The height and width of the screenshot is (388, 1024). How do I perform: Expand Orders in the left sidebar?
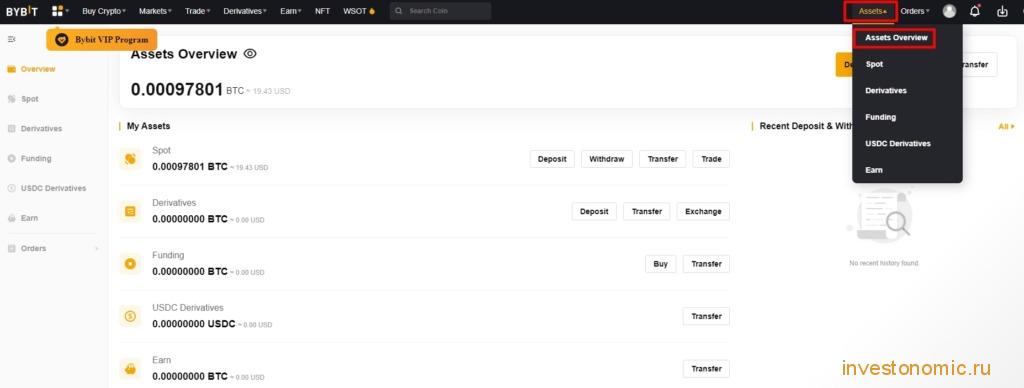pyautogui.click(x=52, y=248)
